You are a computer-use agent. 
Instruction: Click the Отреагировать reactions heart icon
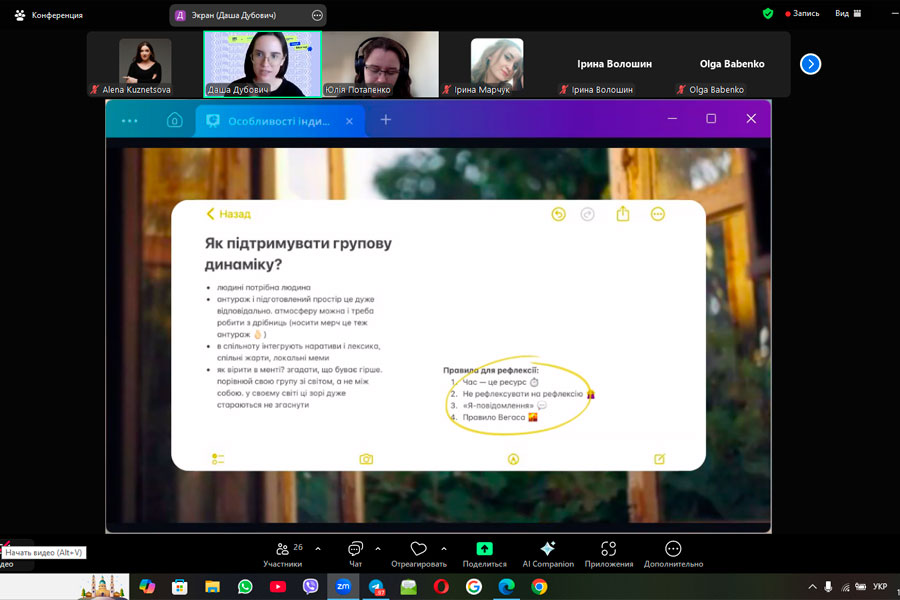click(419, 553)
